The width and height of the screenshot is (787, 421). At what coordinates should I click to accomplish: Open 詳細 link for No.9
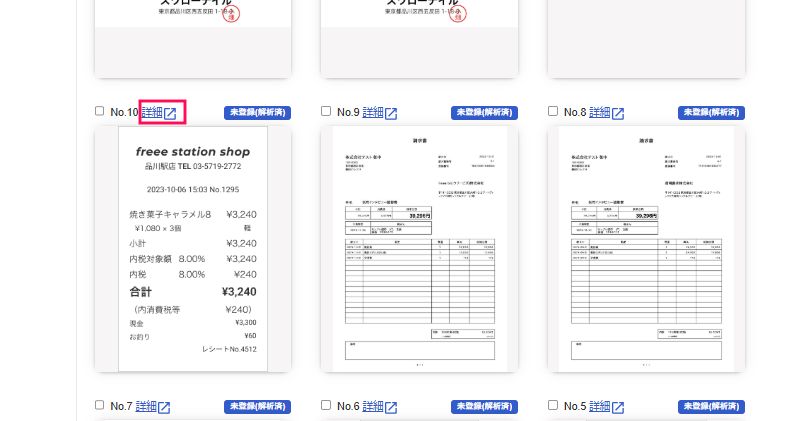[373, 112]
